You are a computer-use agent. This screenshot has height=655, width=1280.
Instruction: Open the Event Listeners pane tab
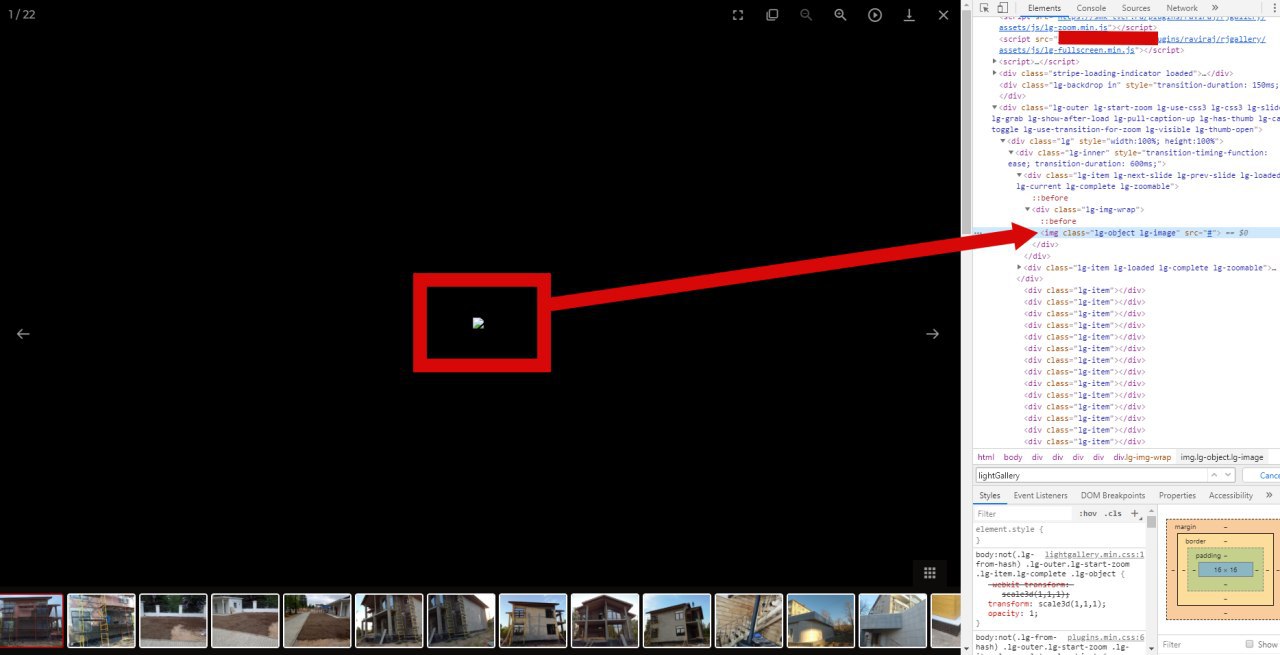click(1041, 496)
